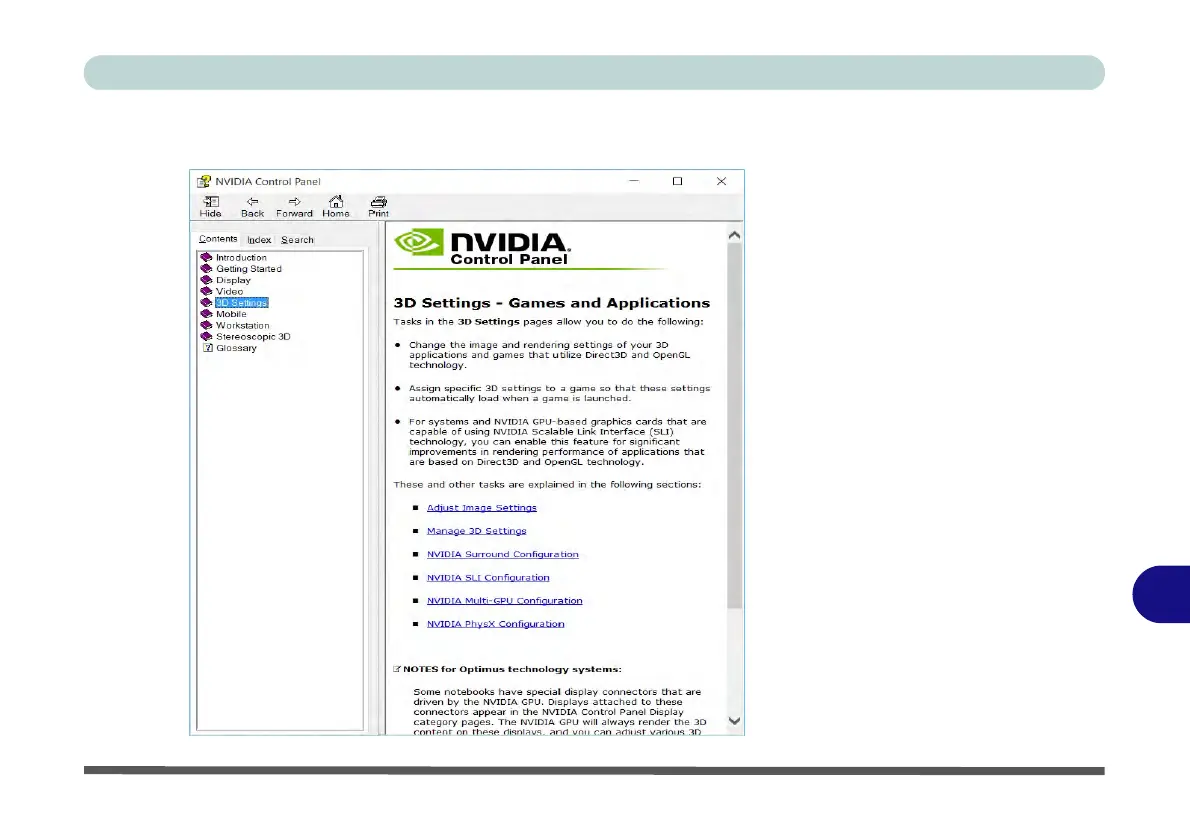
Task: Select the Mobile topic
Action: click(231, 314)
